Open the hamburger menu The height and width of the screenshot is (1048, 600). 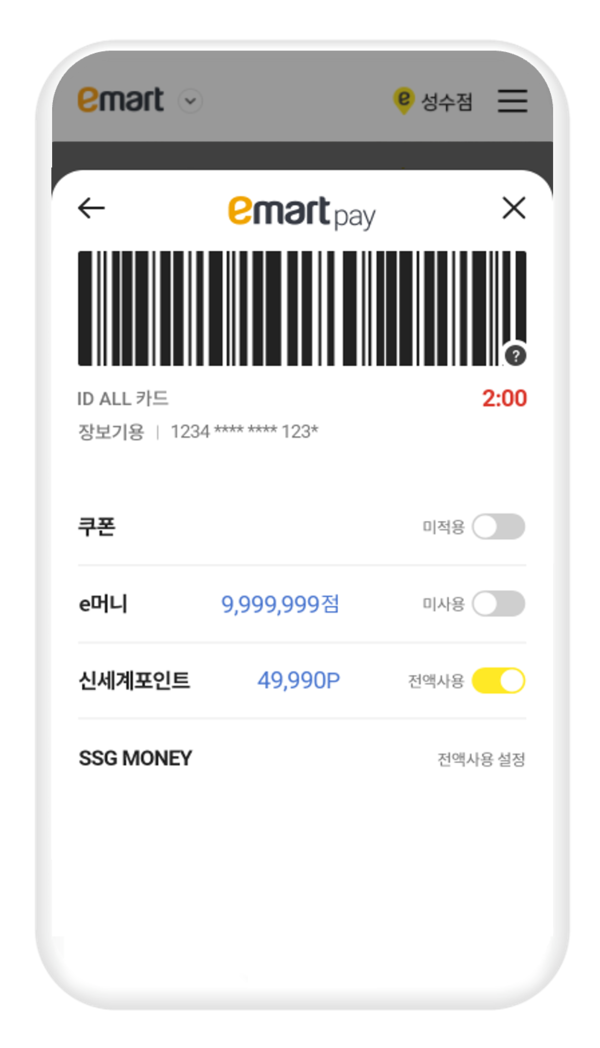[x=513, y=100]
